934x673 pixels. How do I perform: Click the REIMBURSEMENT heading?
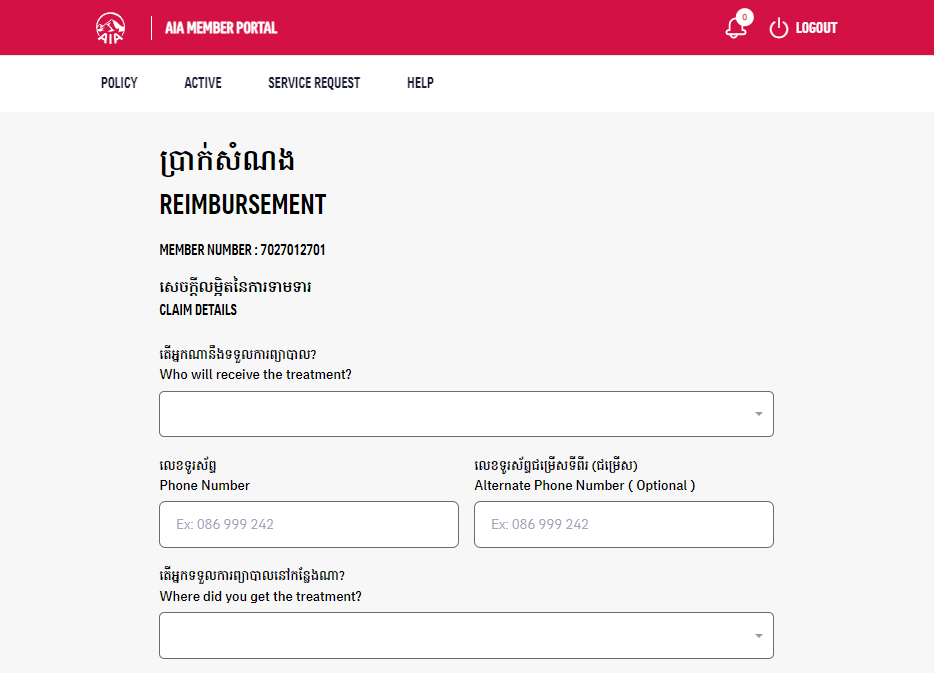(x=242, y=204)
